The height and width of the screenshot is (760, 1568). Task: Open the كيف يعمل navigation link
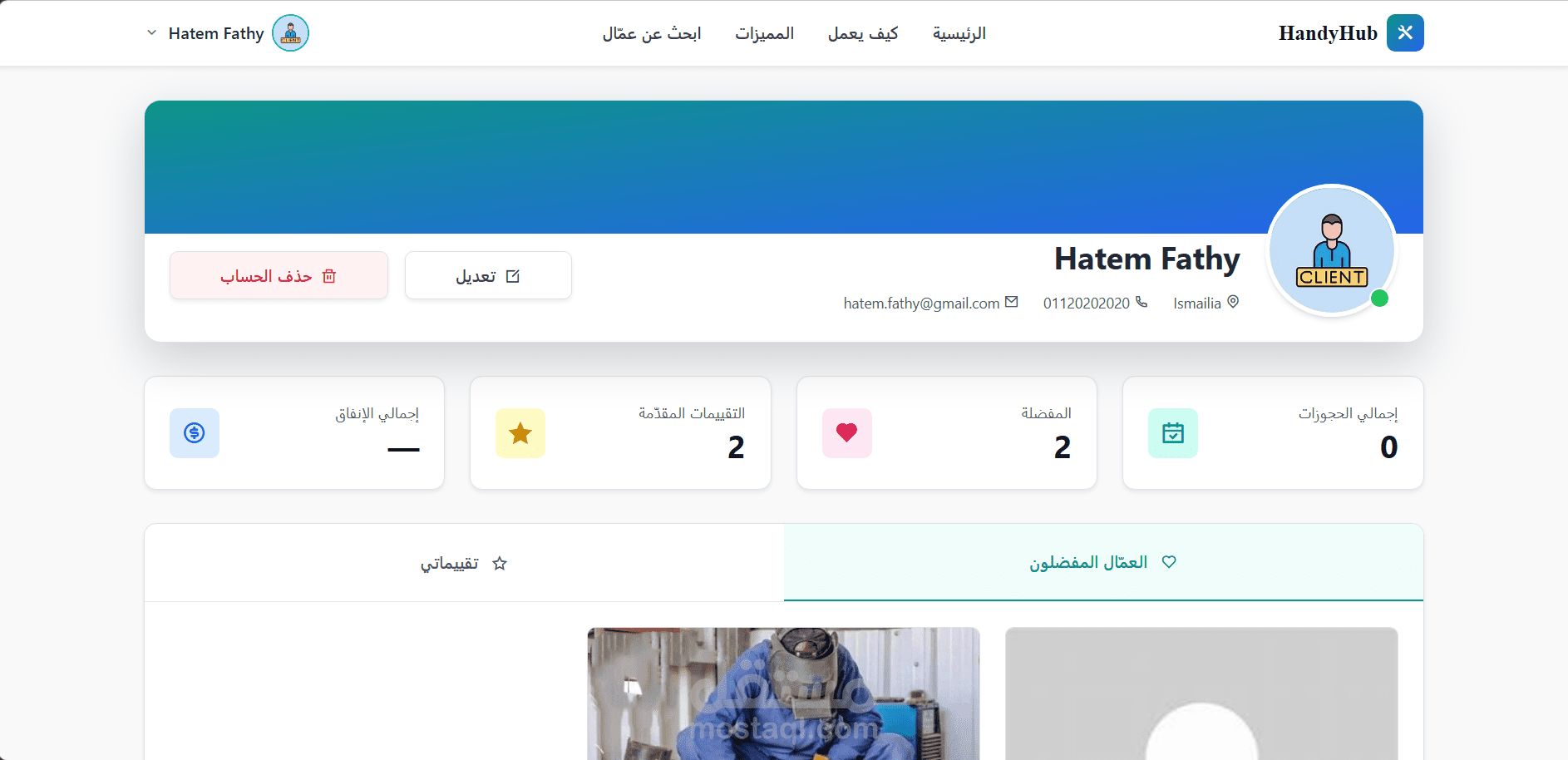[863, 33]
